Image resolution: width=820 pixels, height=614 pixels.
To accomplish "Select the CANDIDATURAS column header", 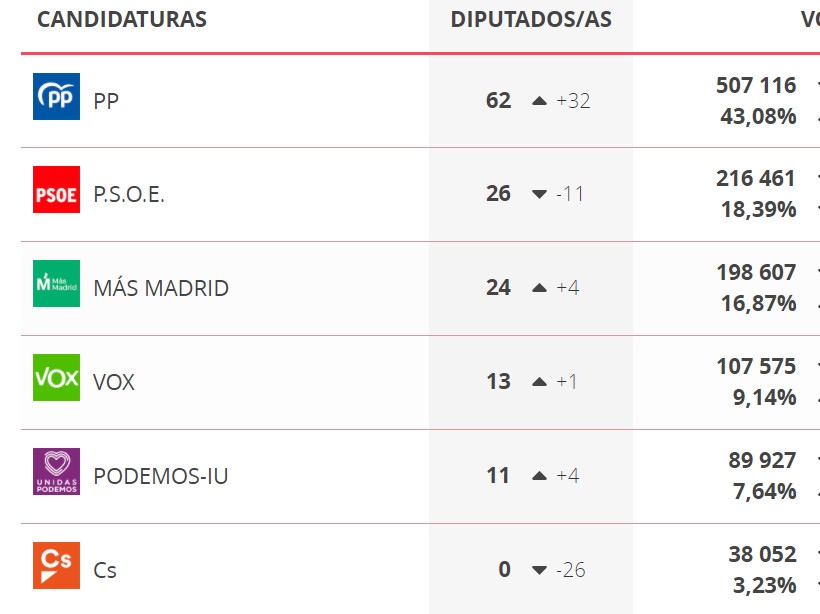I will pyautogui.click(x=122, y=19).
